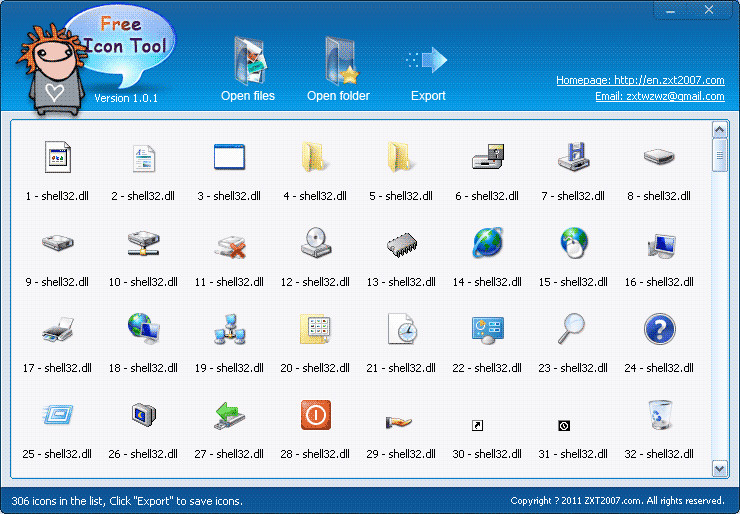Click the scrollbar up arrow
Screen dimensions: 740x514
720,129
